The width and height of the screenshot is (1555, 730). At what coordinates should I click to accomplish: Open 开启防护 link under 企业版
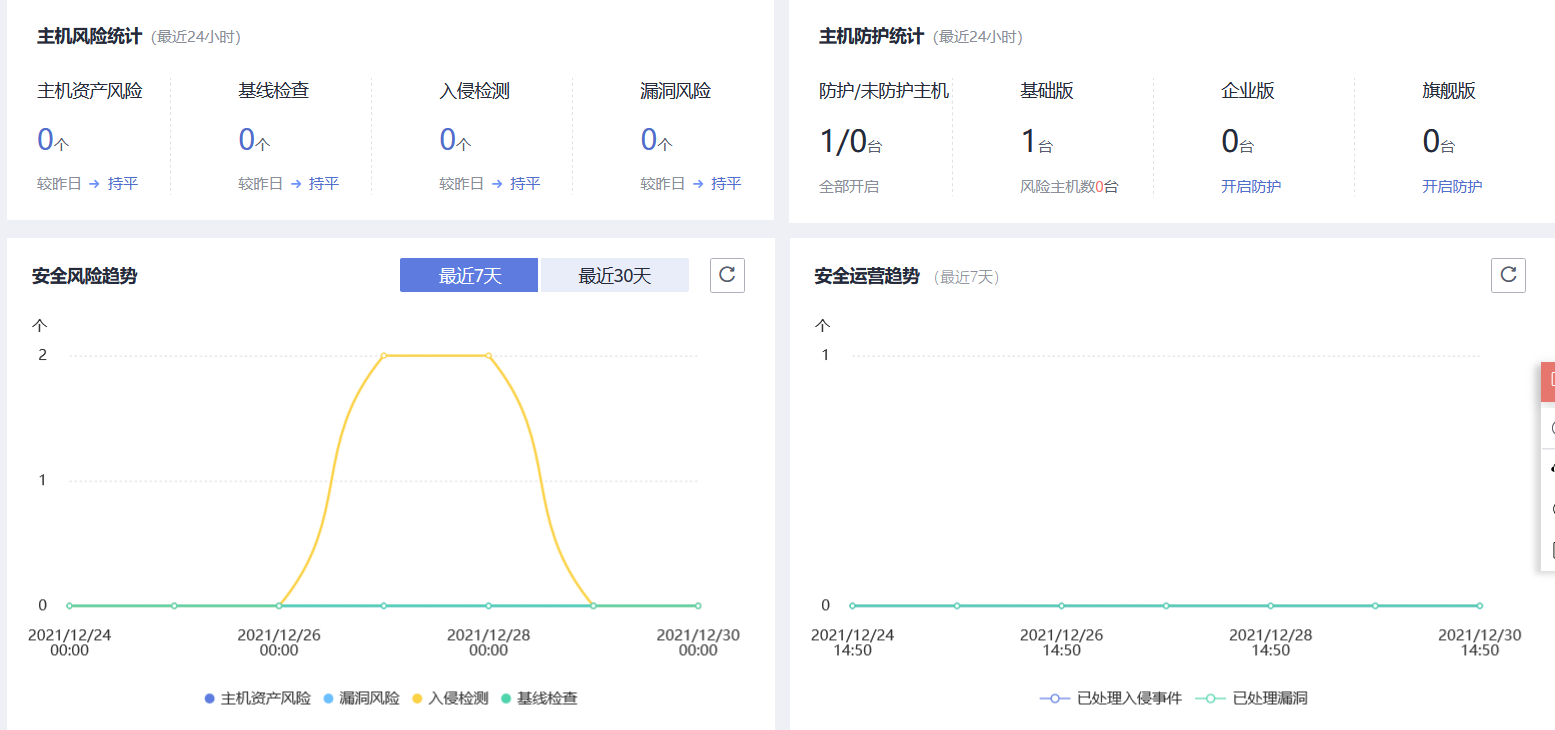click(1251, 186)
